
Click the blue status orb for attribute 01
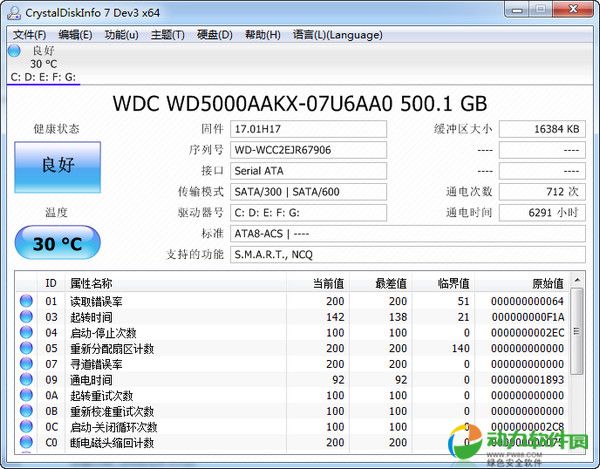pyautogui.click(x=26, y=301)
